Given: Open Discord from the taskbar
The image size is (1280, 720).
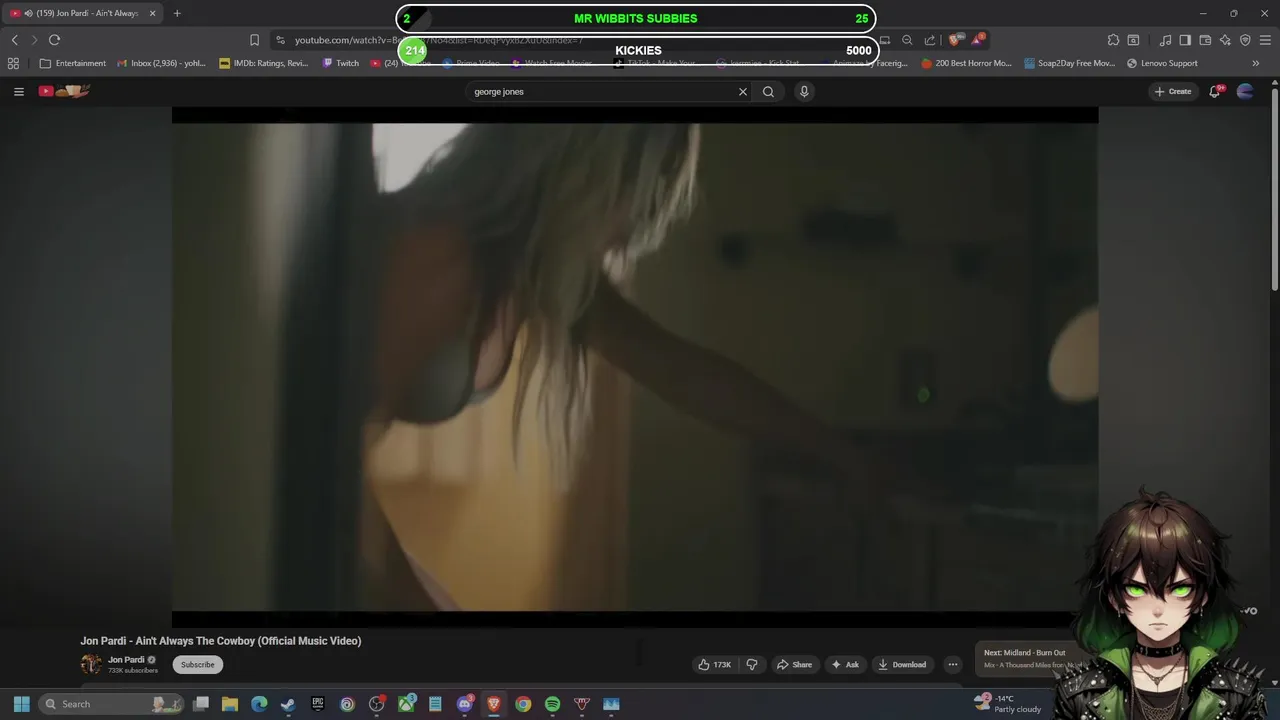Looking at the screenshot, I should (x=464, y=704).
